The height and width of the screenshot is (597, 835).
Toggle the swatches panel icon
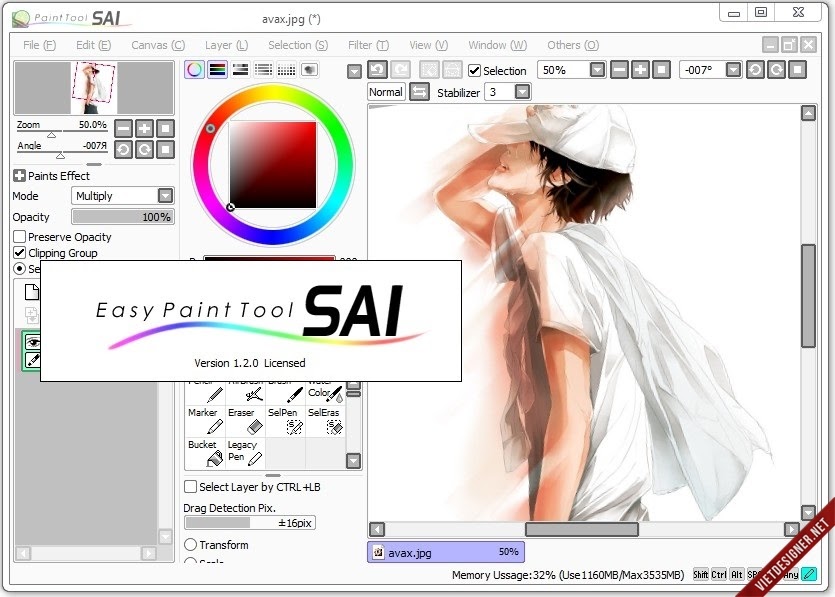tap(263, 70)
